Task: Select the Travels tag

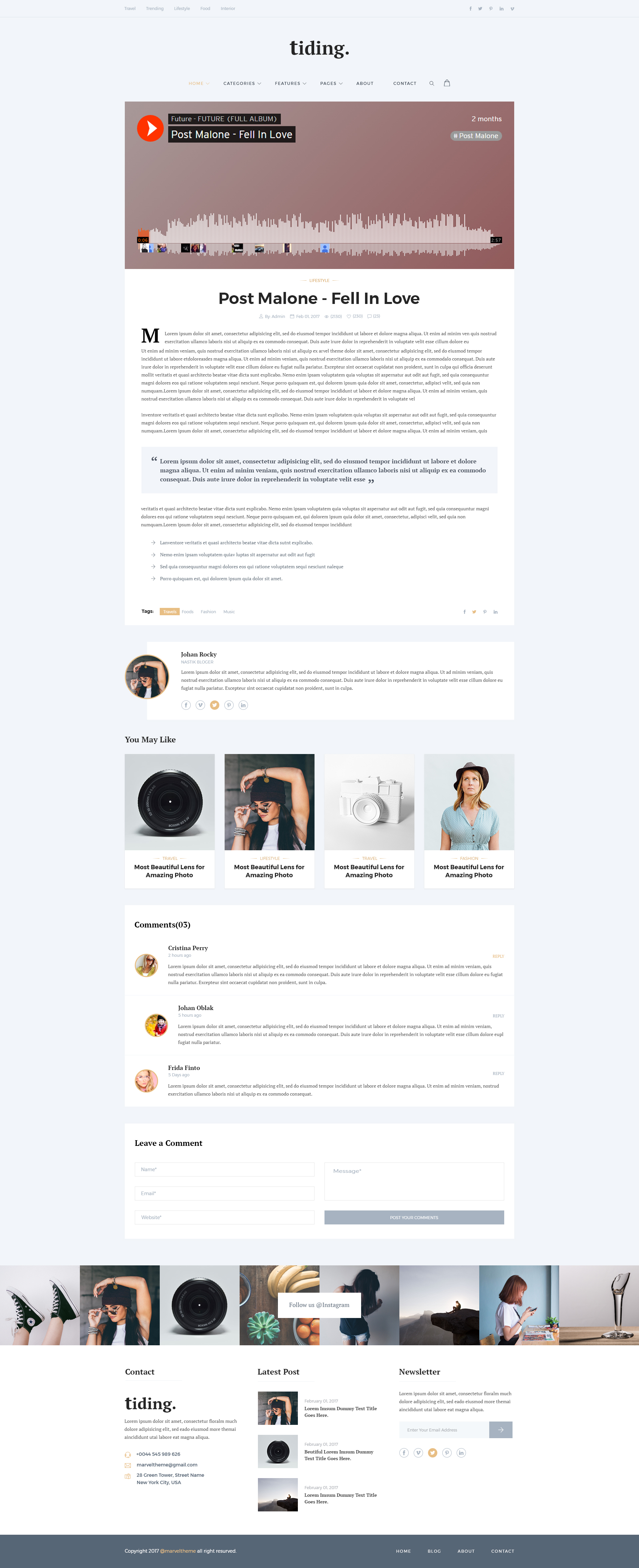Action: coord(170,612)
